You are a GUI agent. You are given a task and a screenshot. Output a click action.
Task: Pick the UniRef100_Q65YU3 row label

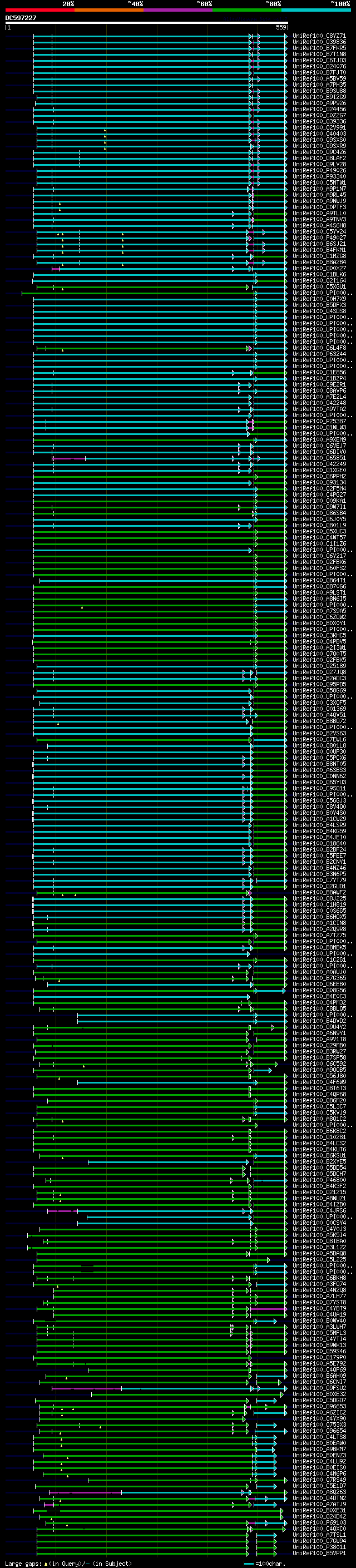pyautogui.click(x=319, y=782)
